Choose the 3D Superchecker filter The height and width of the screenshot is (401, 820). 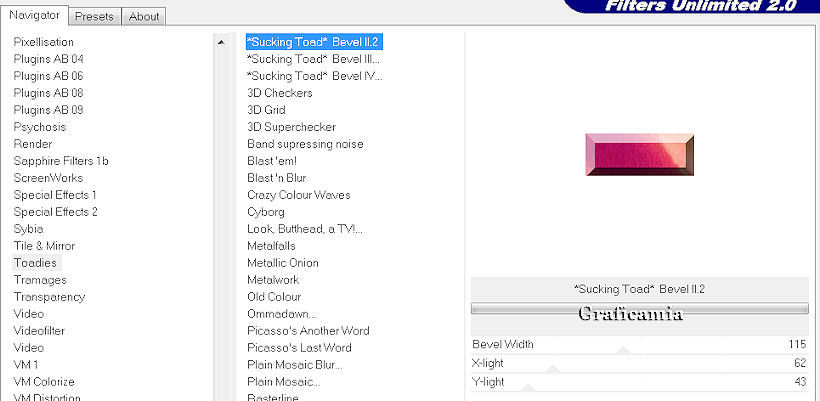tap(291, 127)
